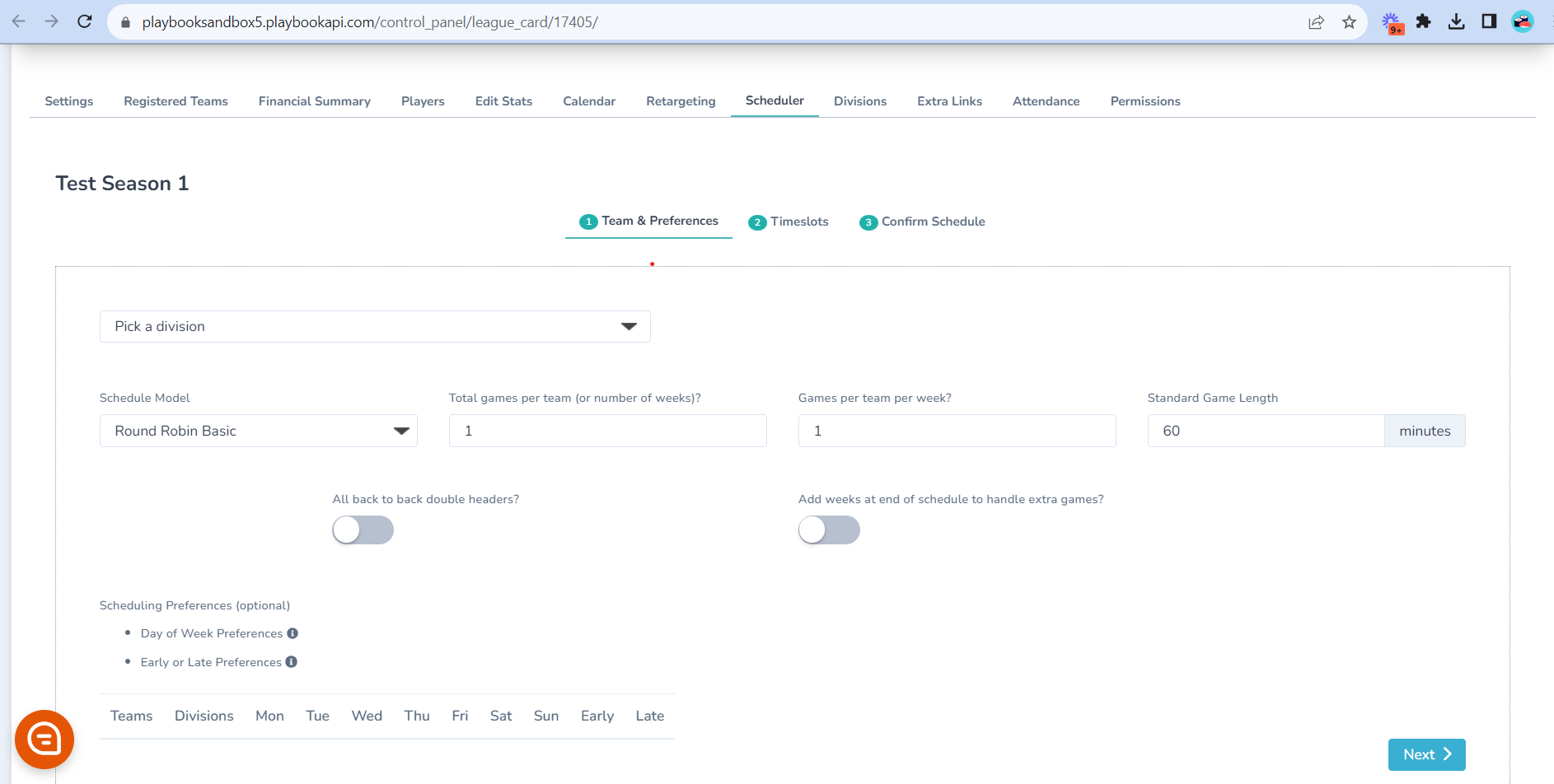Open the Settings tab
Viewport: 1554px width, 784px height.
coord(69,101)
